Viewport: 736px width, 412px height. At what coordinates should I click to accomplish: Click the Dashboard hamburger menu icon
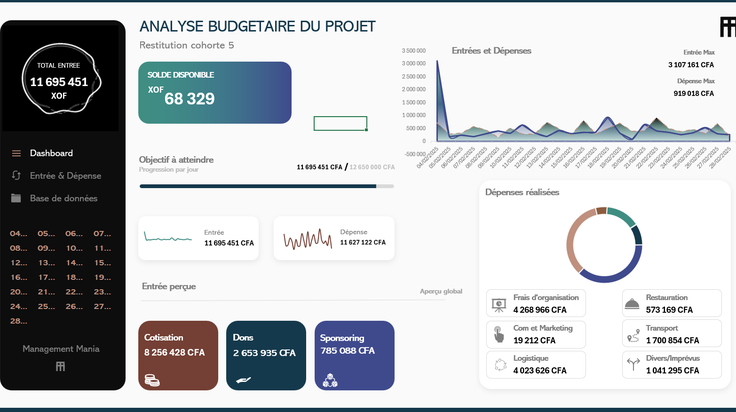(x=16, y=153)
